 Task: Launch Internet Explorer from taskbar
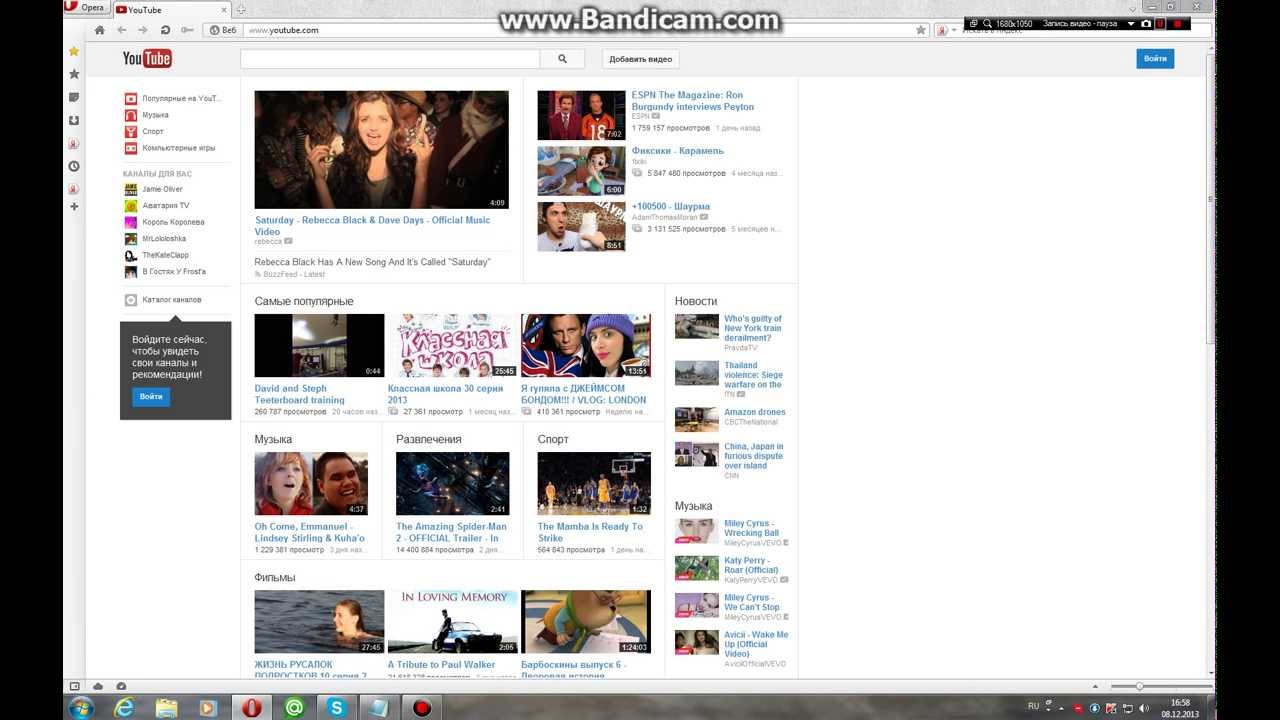(124, 707)
